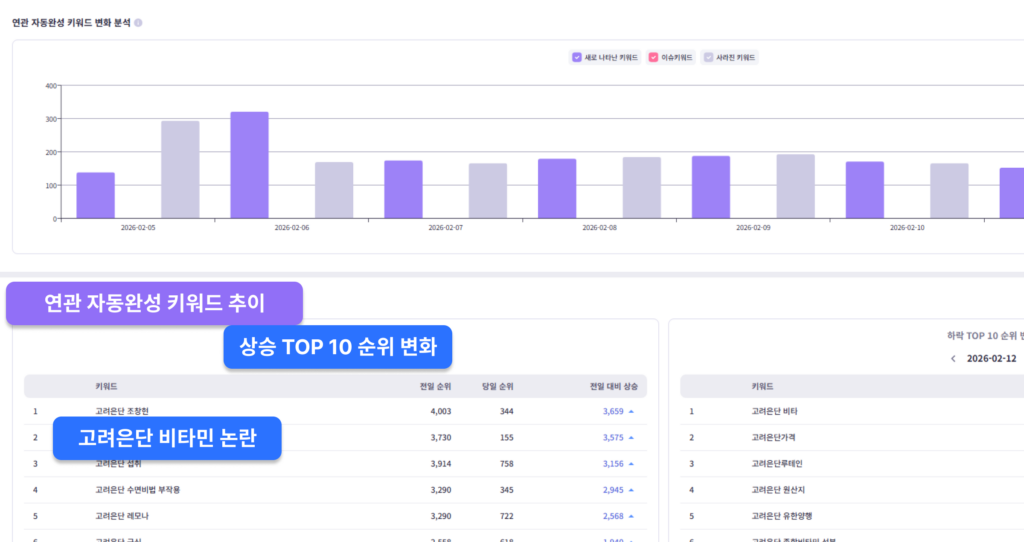Open keyword 고려은단 조창현
1024x542 pixels.
click(x=122, y=411)
